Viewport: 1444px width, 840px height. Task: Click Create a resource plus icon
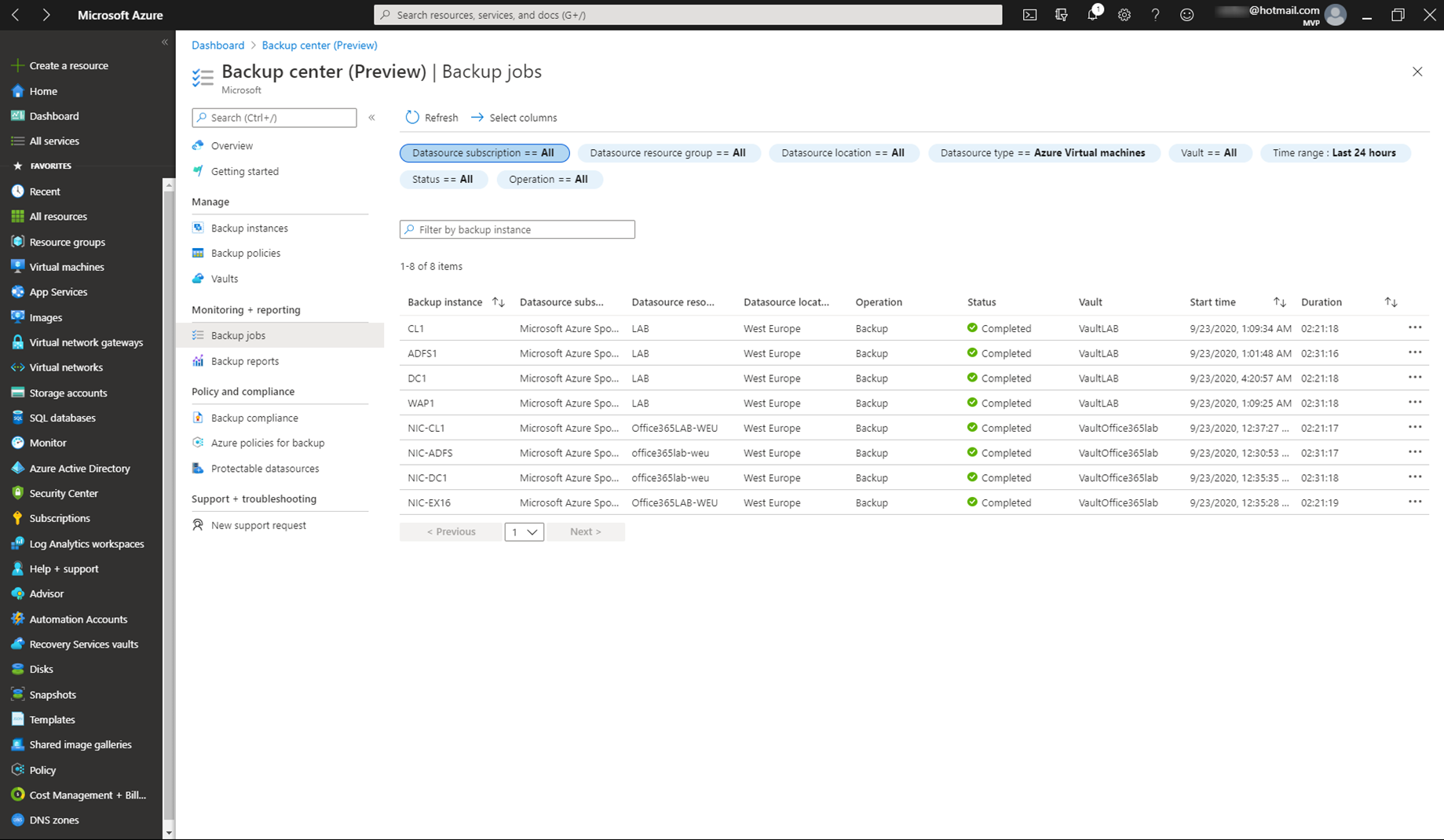17,66
